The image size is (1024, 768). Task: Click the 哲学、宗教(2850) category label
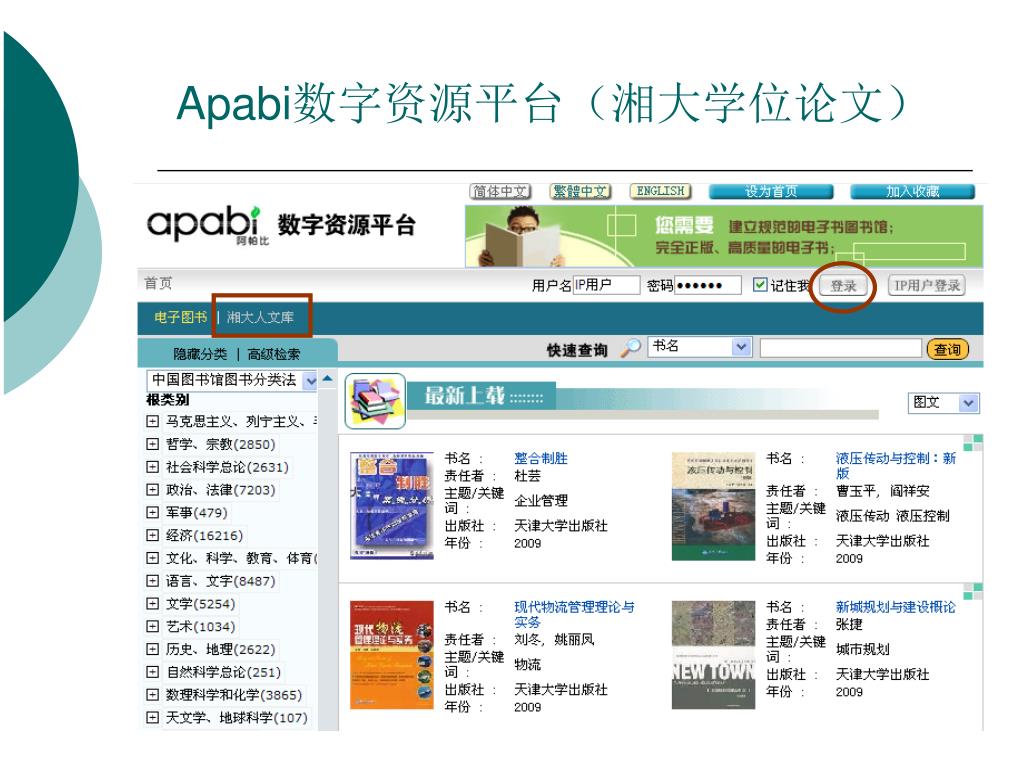click(x=220, y=444)
